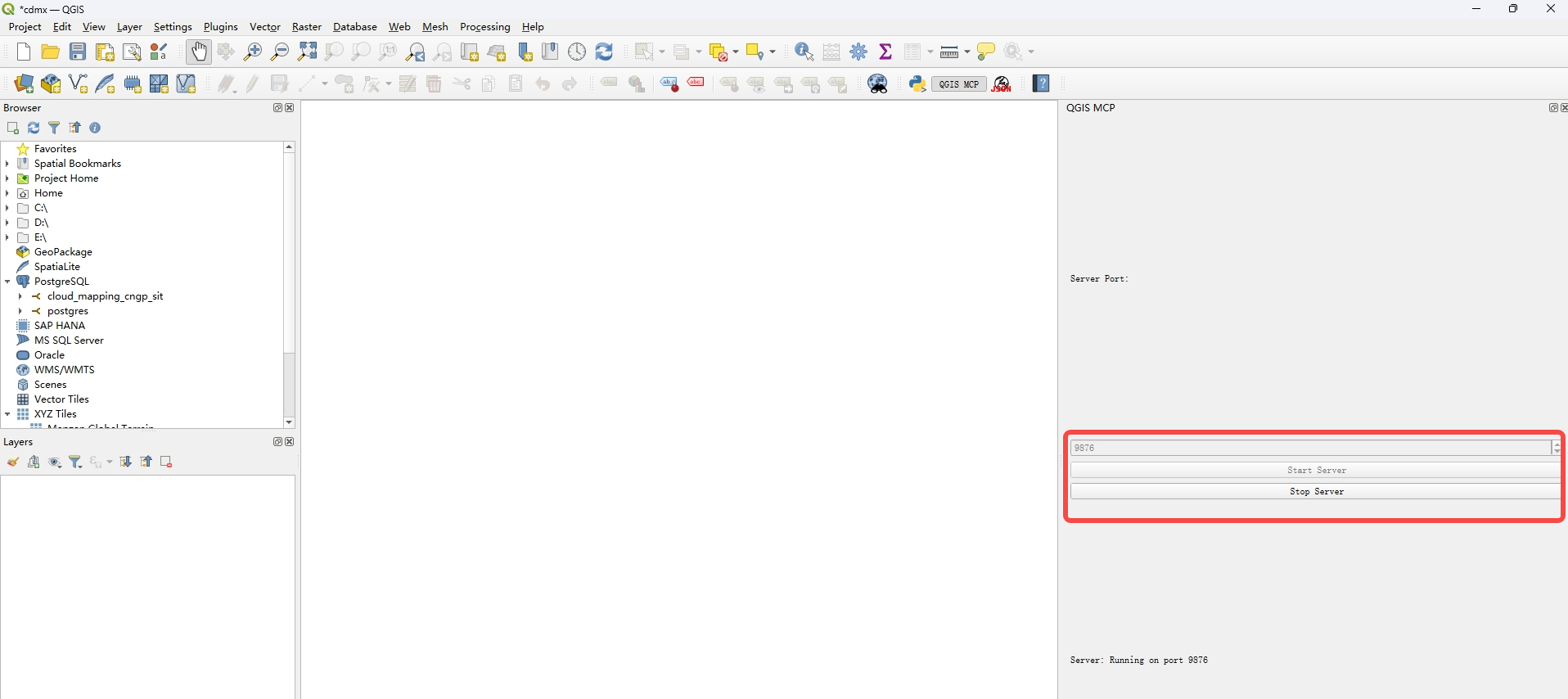Select the GeoPackage item in Browser

click(63, 252)
